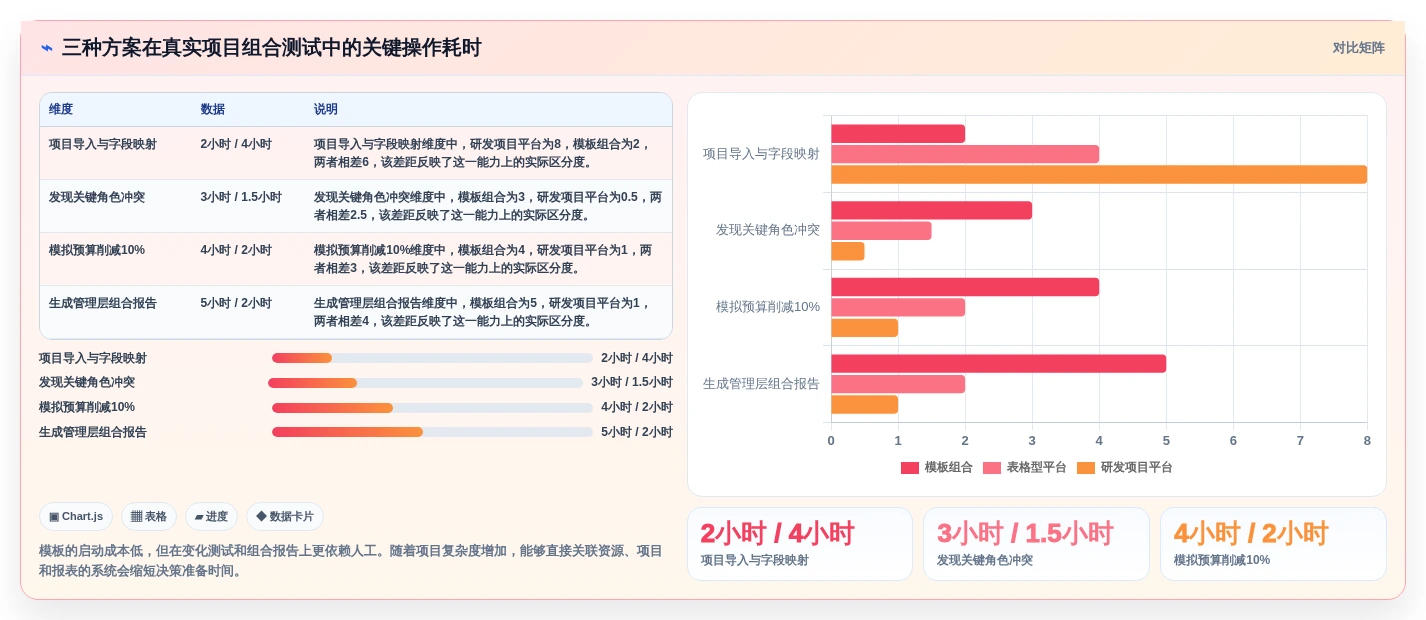Click the red 模板组合 bar for 生成管理层组合报告

[998, 363]
